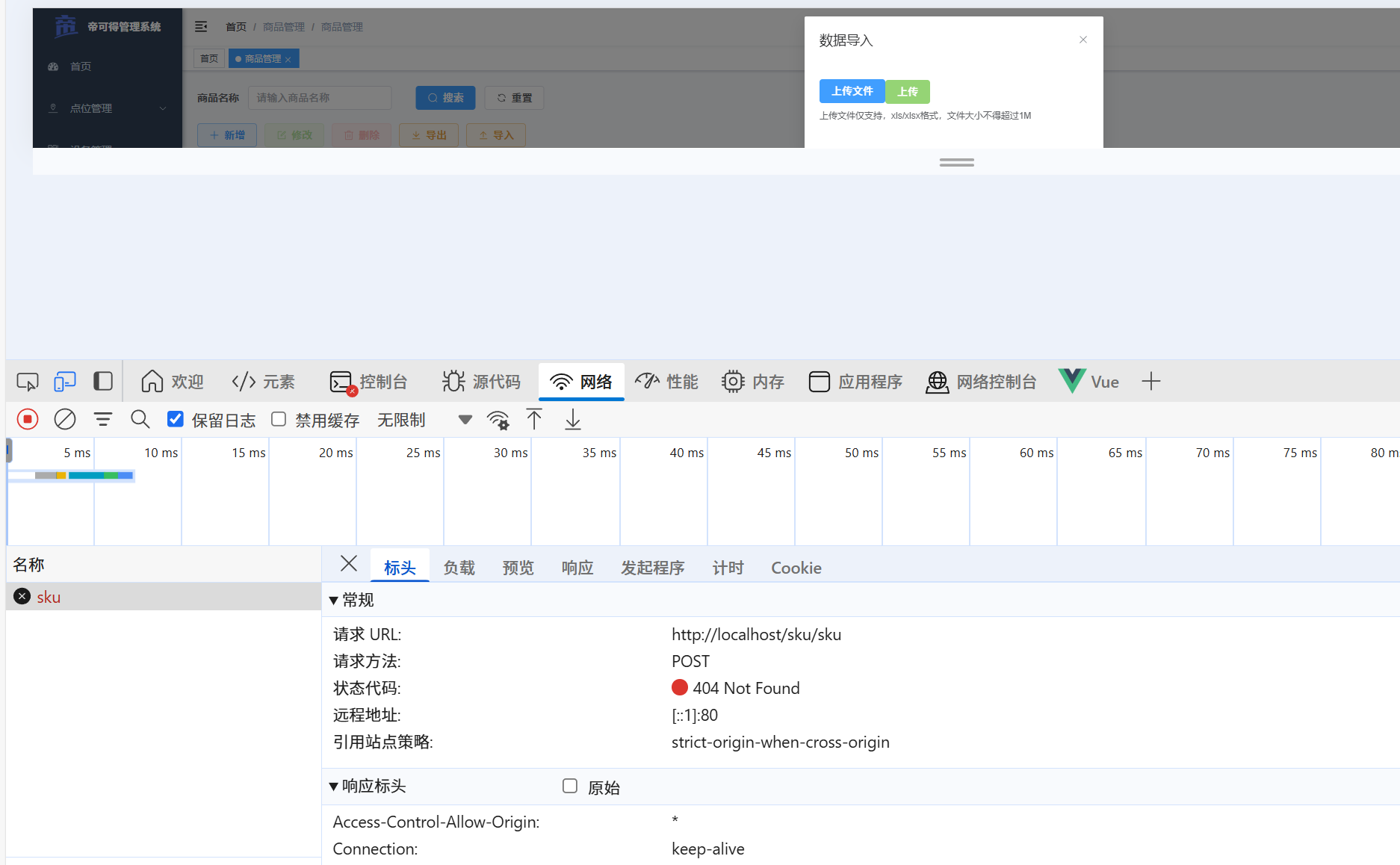Clear the network log with the clear icon

(64, 419)
